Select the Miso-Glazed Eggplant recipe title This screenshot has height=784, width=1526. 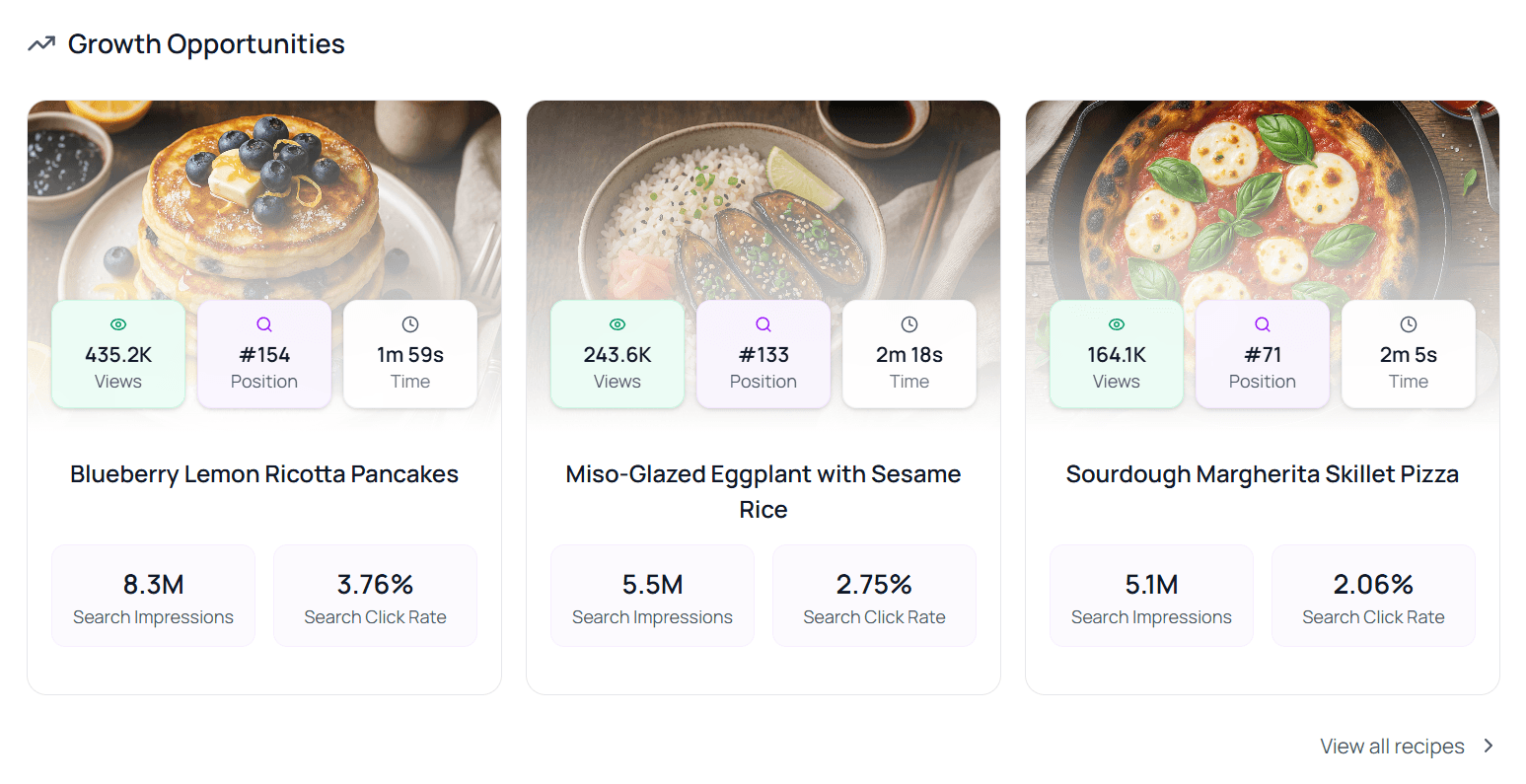point(763,491)
